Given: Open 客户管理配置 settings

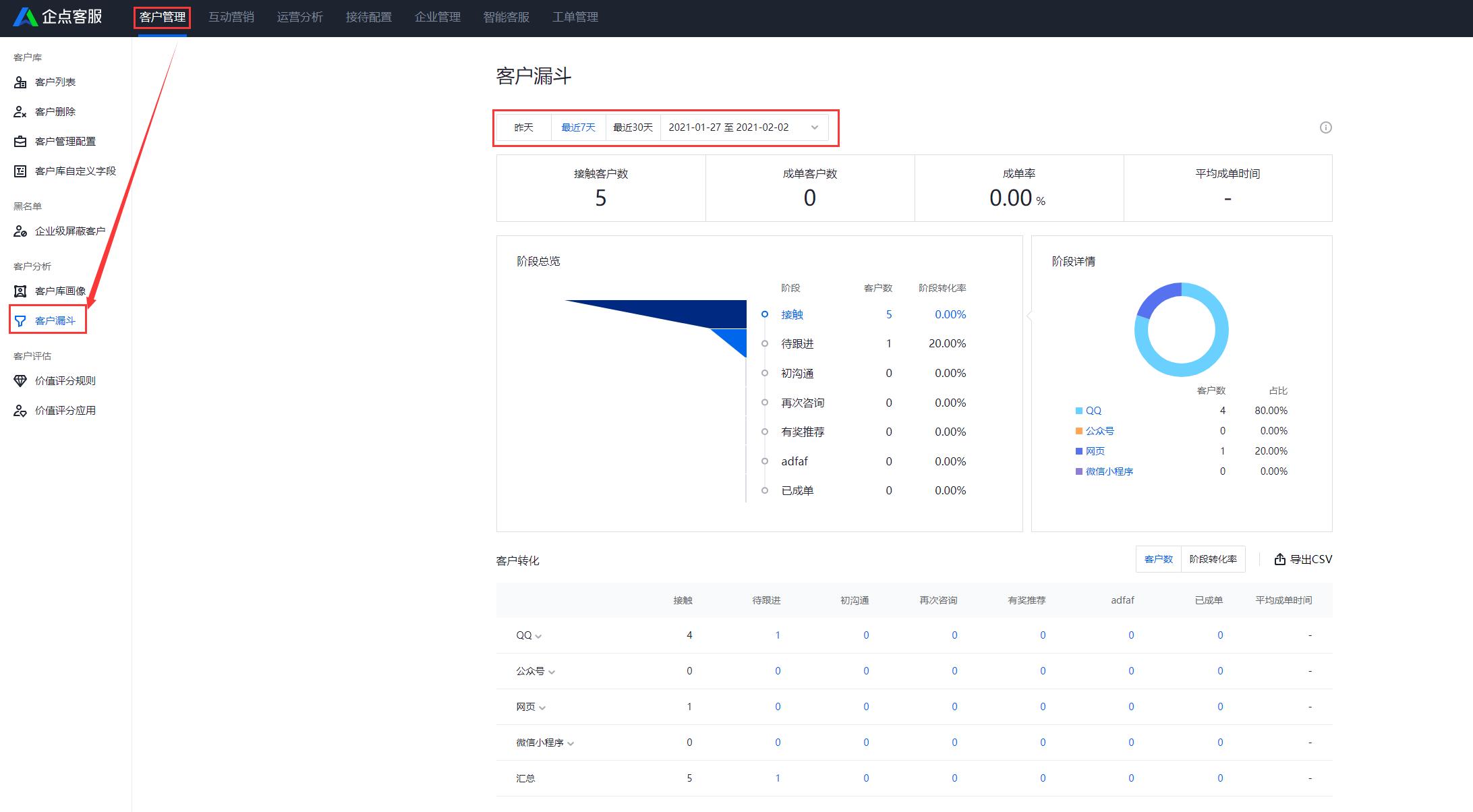Looking at the screenshot, I should pos(65,141).
